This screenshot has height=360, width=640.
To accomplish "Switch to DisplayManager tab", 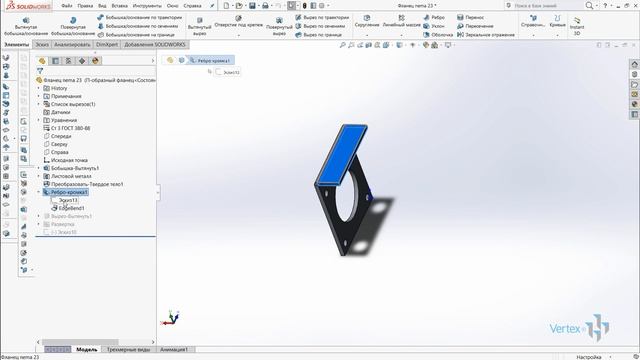I will (x=96, y=61).
